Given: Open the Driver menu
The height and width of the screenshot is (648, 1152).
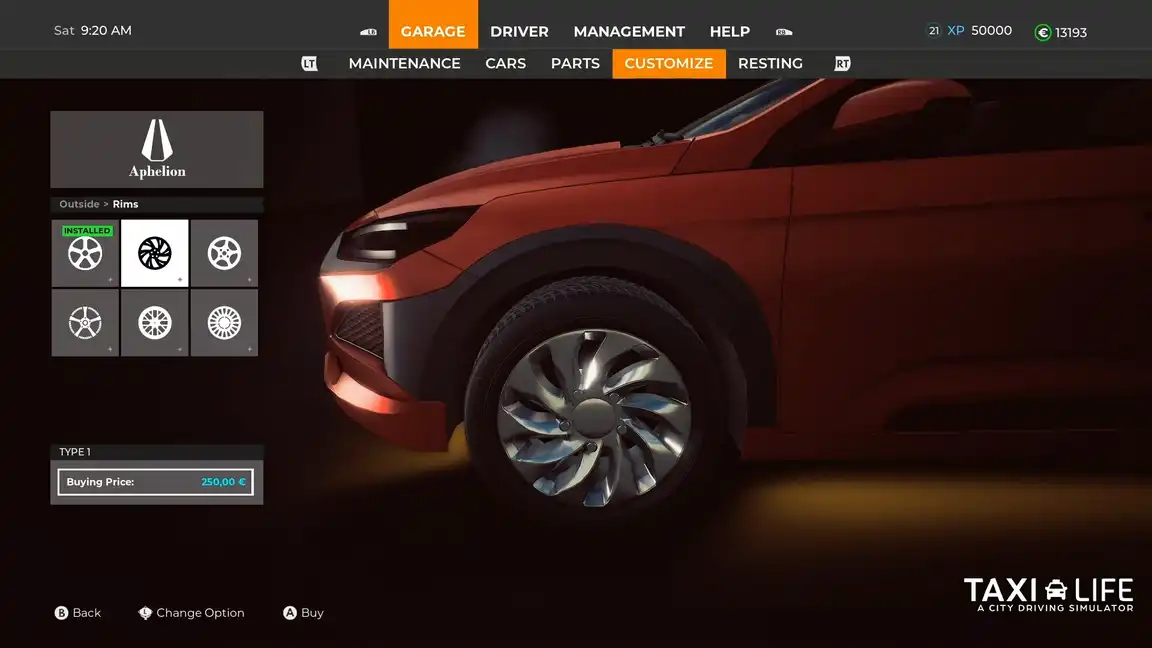Looking at the screenshot, I should tap(519, 31).
